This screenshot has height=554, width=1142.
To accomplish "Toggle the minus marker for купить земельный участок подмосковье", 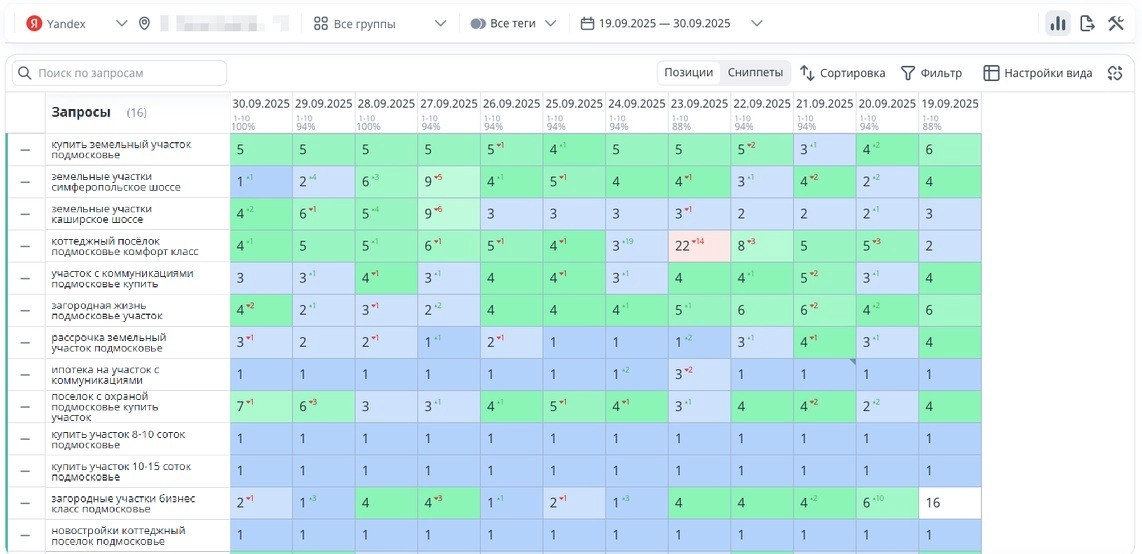I will tap(25, 150).
